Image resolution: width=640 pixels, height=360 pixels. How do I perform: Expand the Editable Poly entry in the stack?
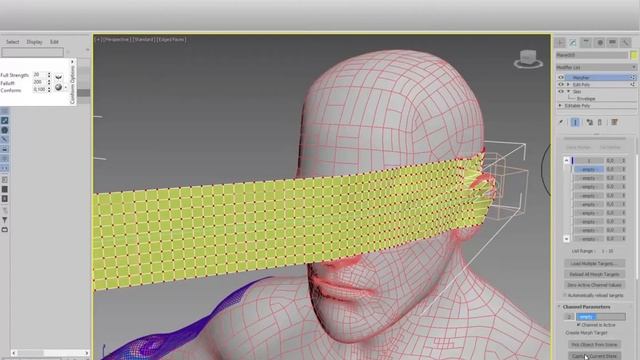pos(560,105)
